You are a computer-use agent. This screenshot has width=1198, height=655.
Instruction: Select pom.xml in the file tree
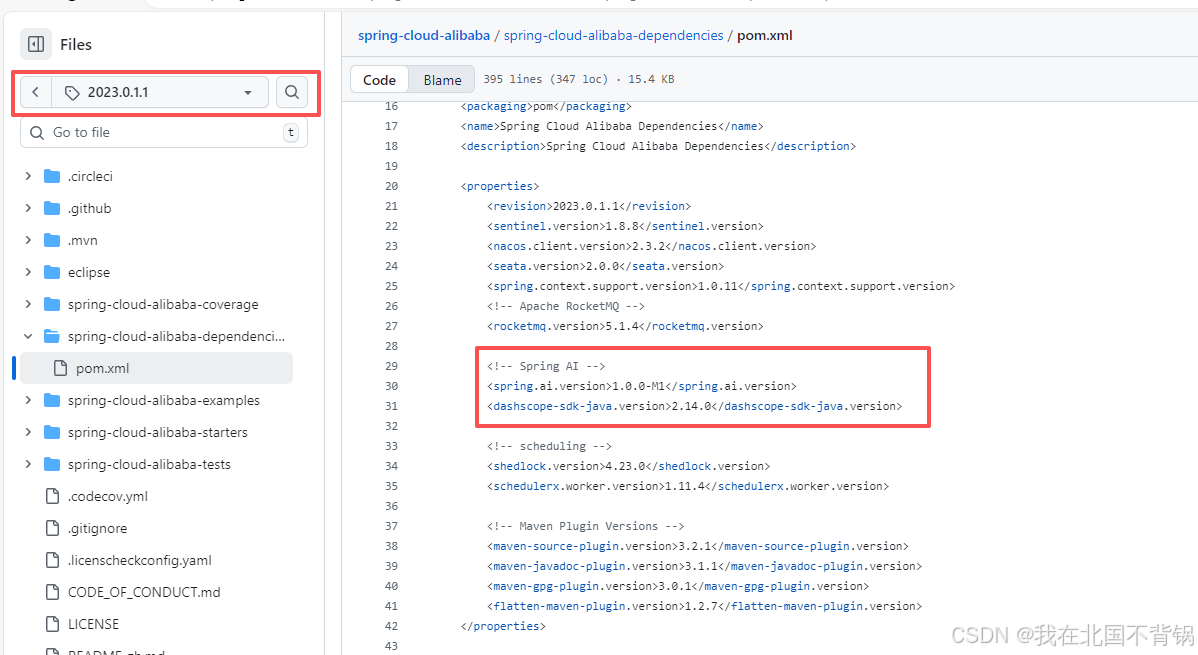[x=157, y=368]
